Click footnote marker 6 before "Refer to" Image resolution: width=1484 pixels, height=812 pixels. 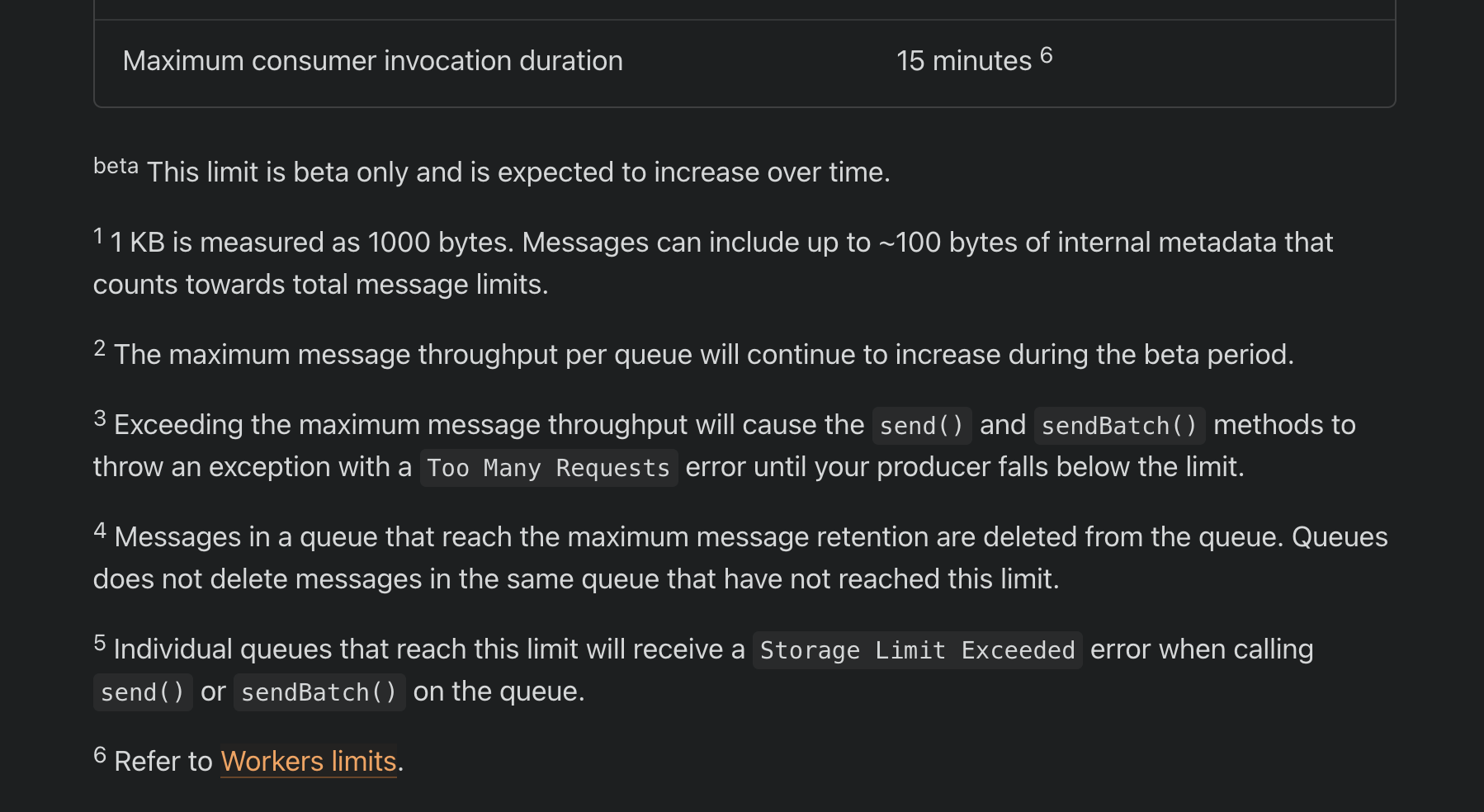[x=100, y=755]
